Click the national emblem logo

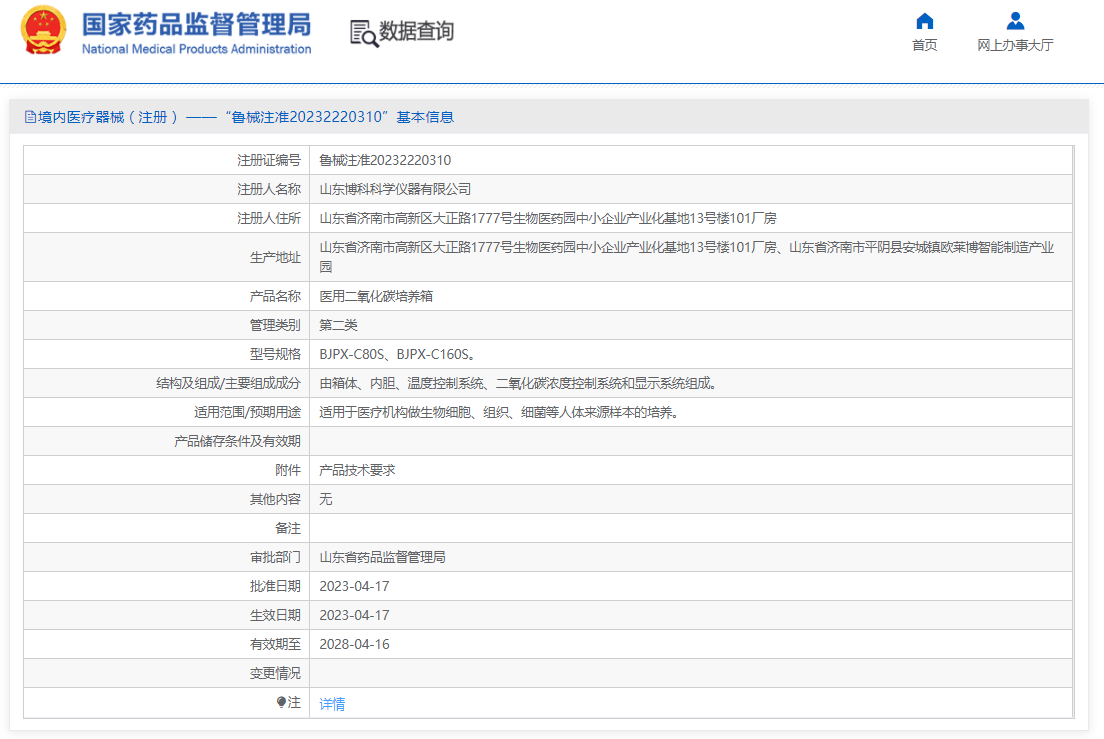coord(43,32)
